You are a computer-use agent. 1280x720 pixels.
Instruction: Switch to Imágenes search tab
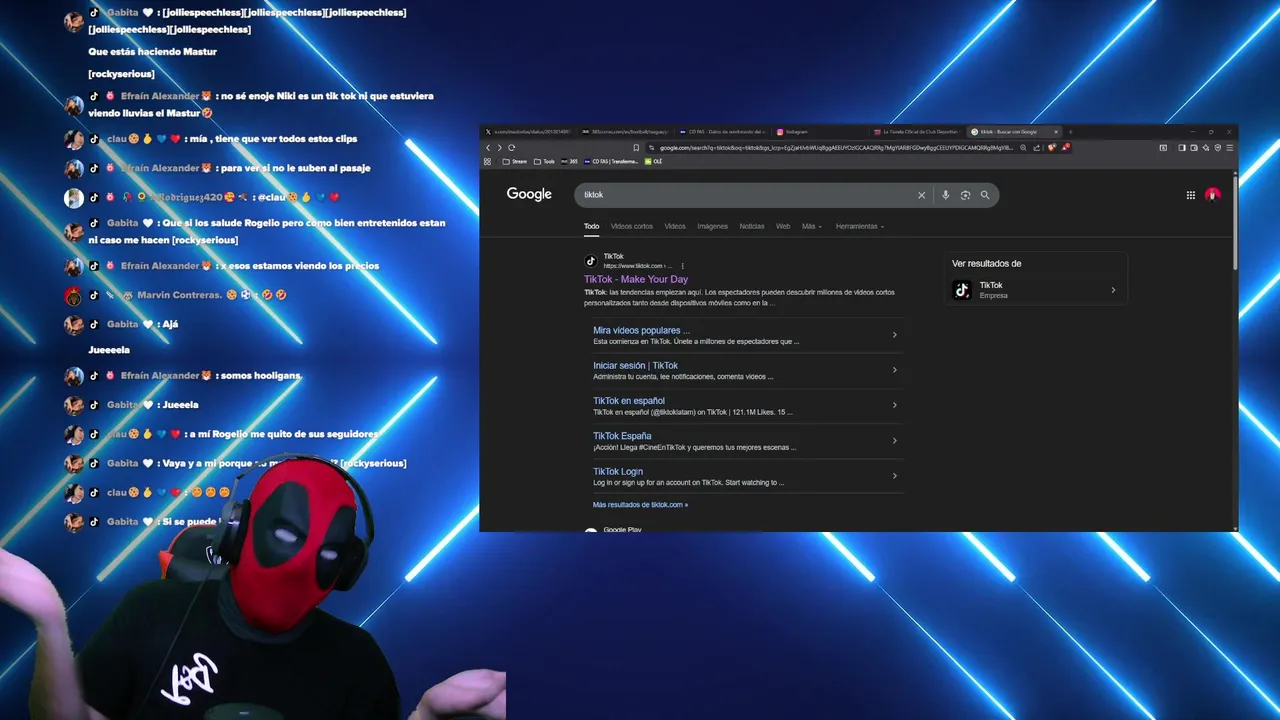(x=712, y=226)
